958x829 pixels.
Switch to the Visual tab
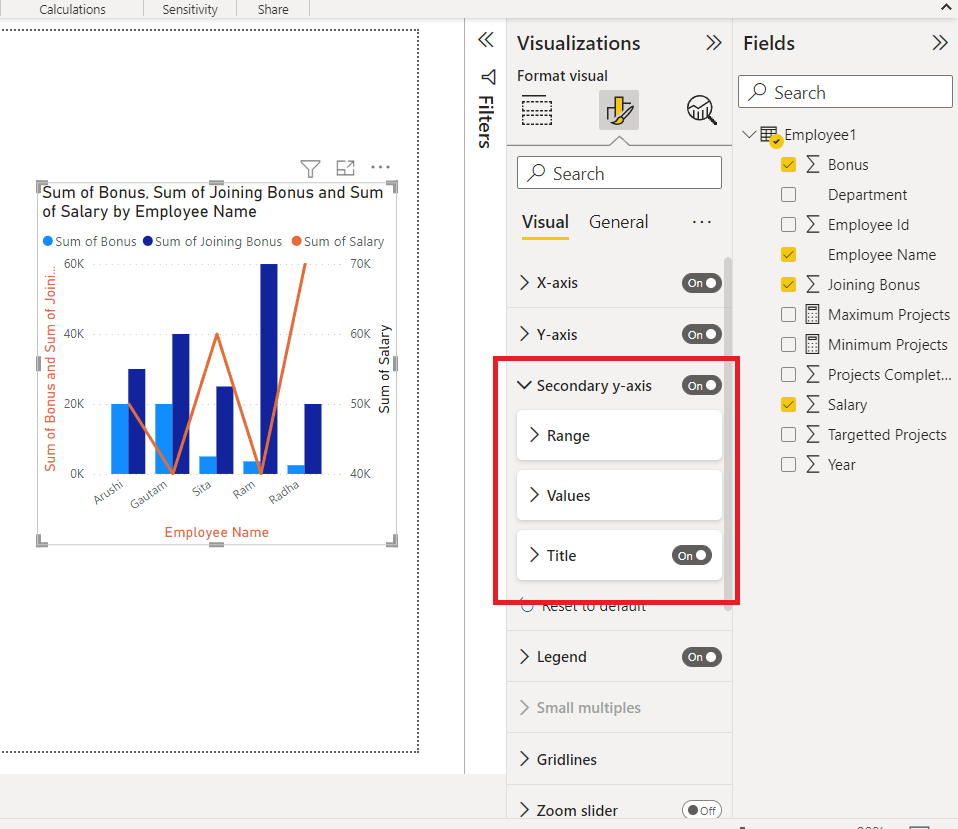[x=545, y=222]
